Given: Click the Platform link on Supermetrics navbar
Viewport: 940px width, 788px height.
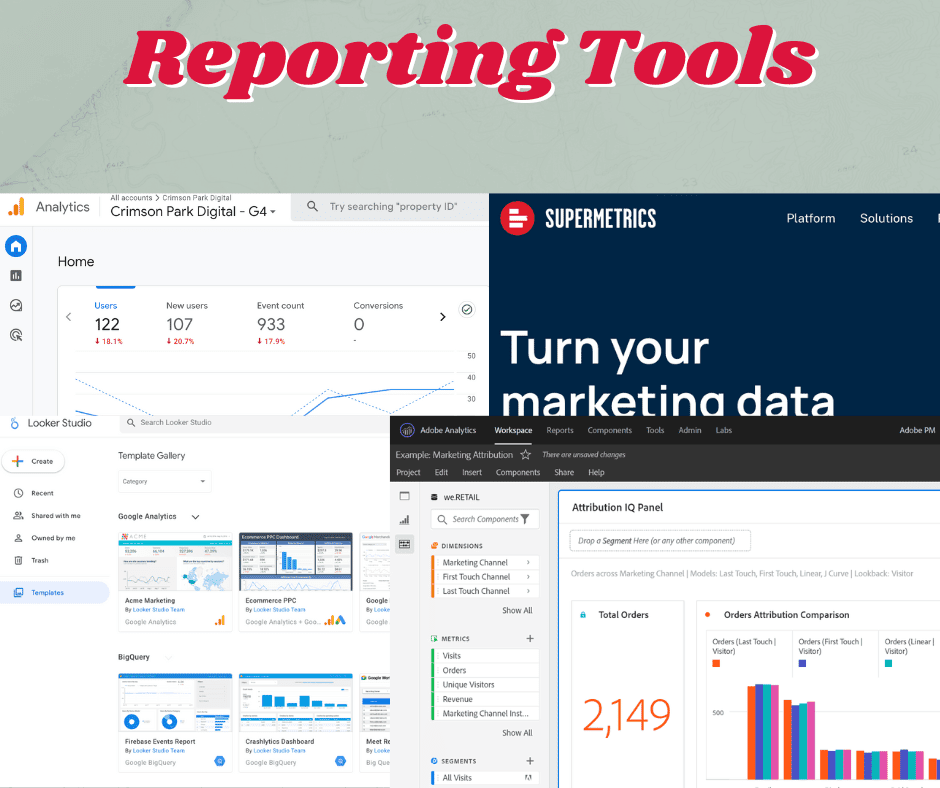Looking at the screenshot, I should tap(810, 218).
